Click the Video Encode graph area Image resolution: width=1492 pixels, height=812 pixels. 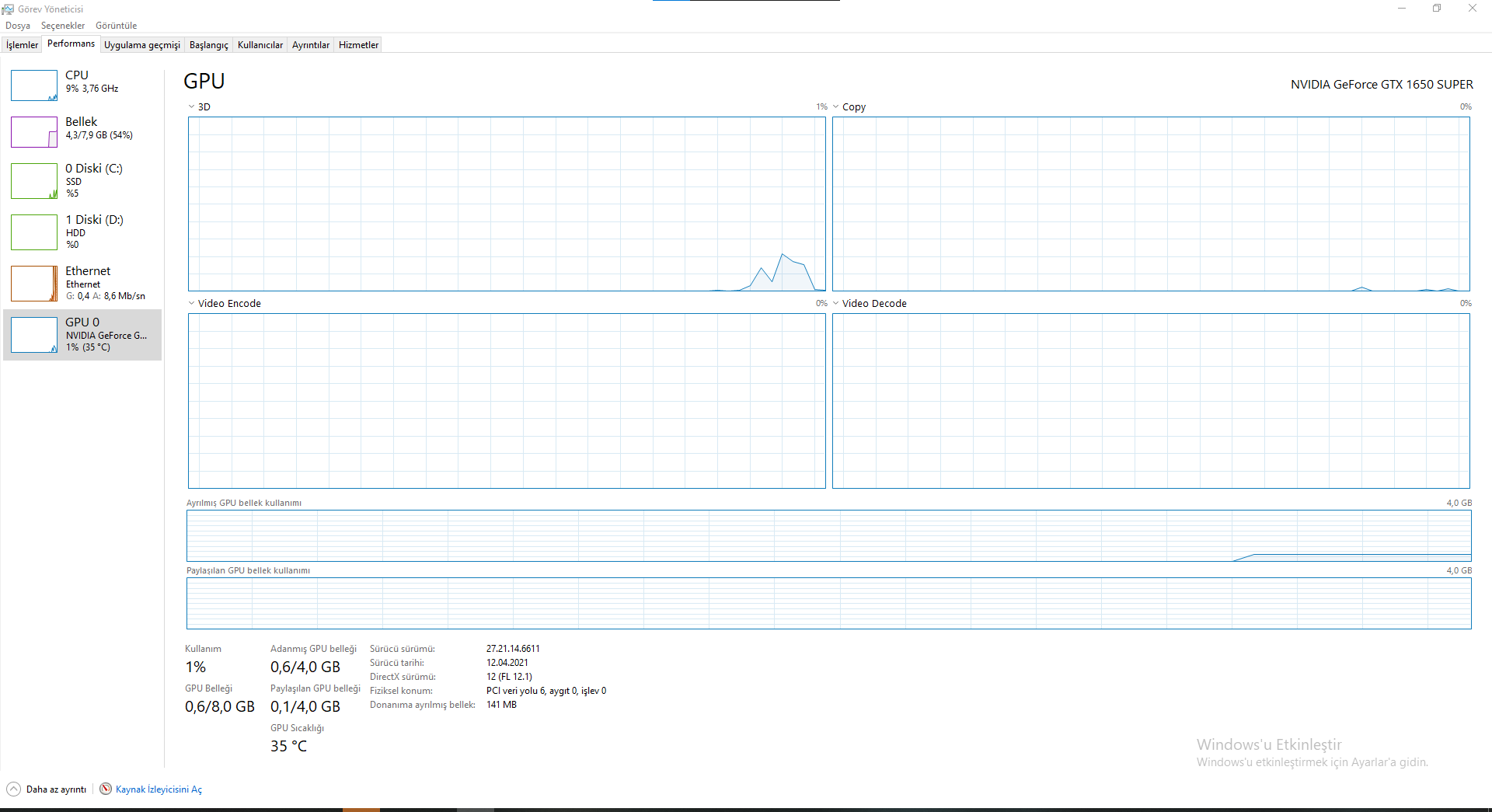tap(507, 401)
